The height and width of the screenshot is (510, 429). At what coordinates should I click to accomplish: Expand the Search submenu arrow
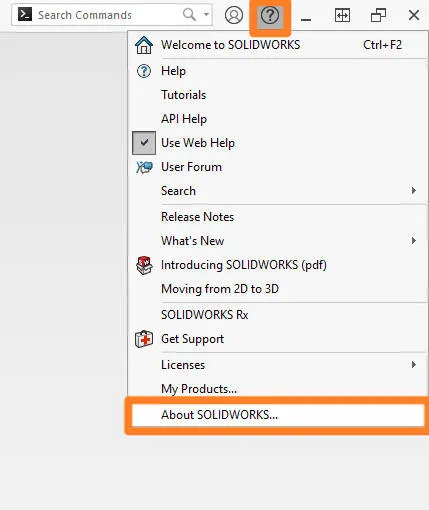tap(414, 191)
